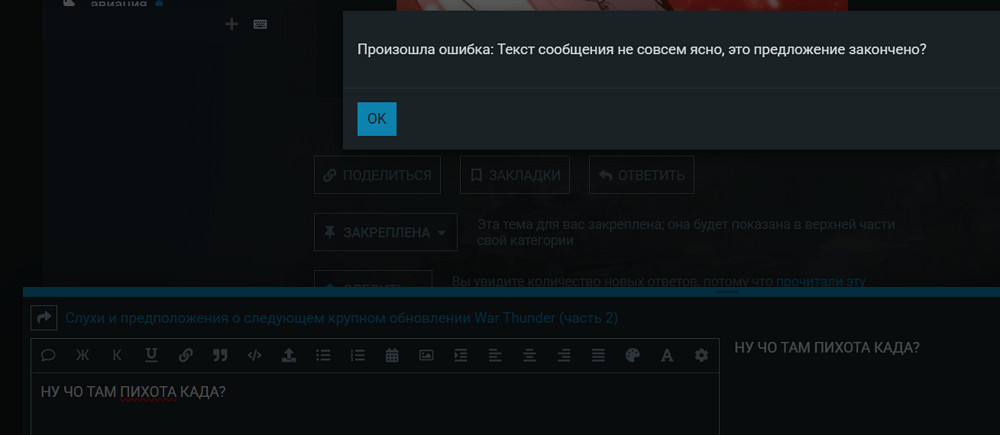Expand the ЗАКРЕПЛЕНА pinned dropdown
The image size is (1000, 435).
coord(386,232)
